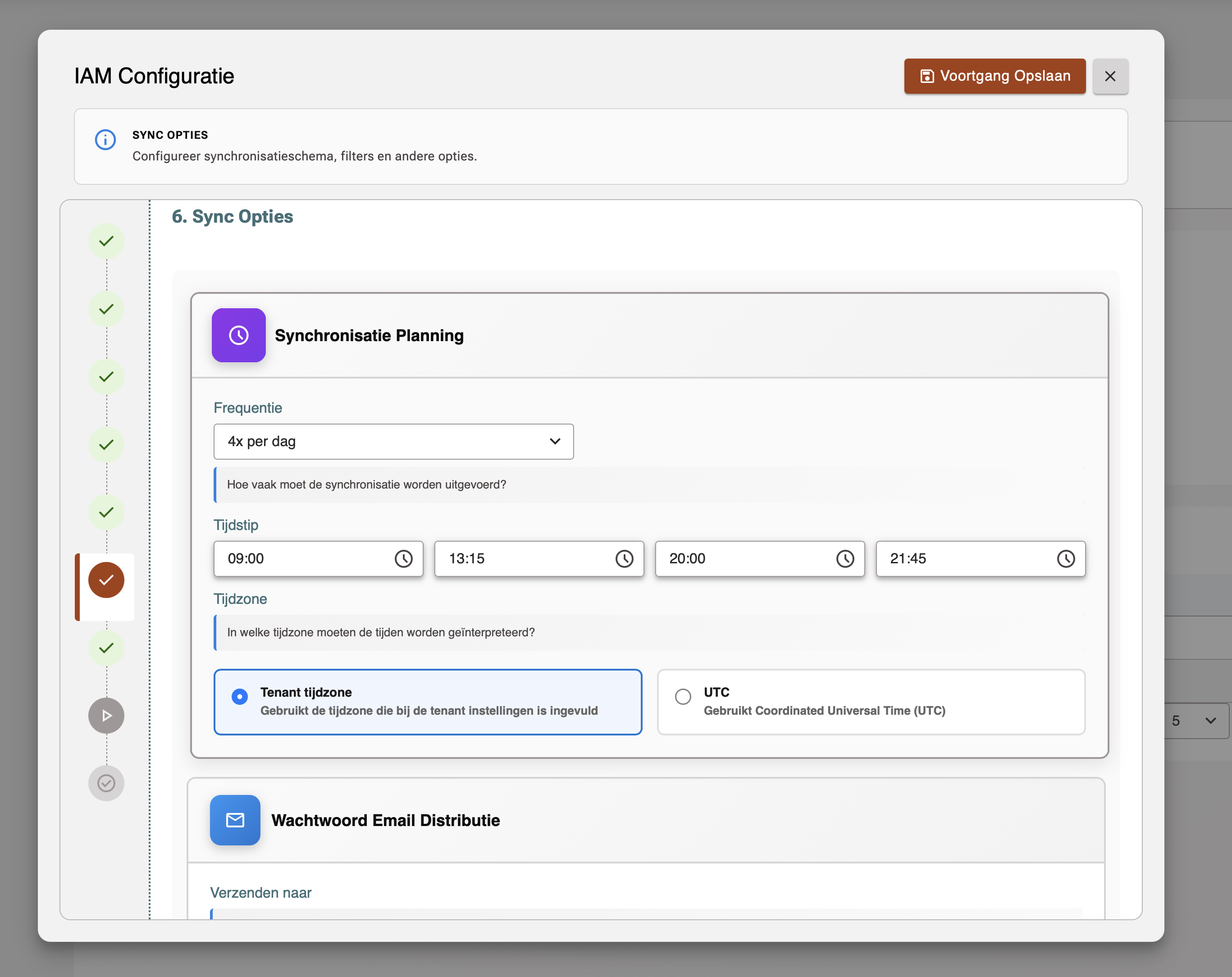Screen dimensions: 1232x977
Task: Click the purple Synchronisatie Planning clock icon
Action: [x=238, y=335]
